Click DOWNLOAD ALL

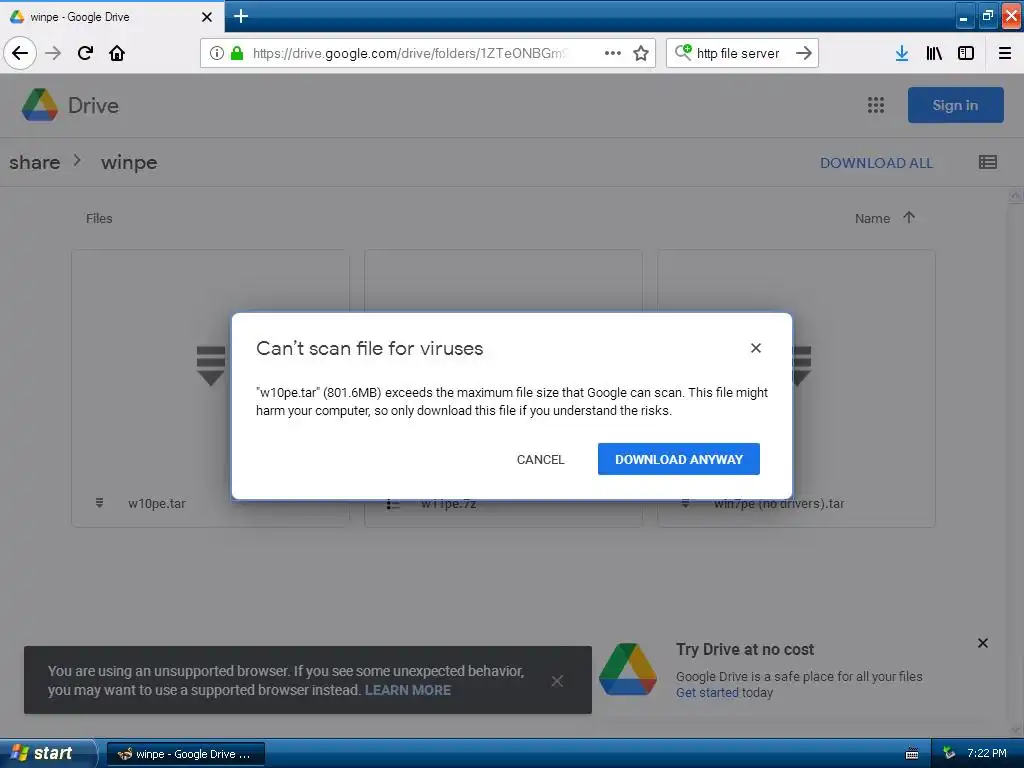point(876,163)
